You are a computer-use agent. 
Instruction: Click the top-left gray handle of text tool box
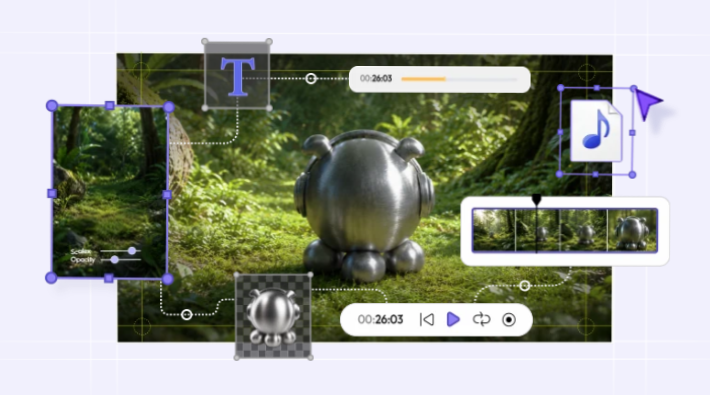[205, 42]
